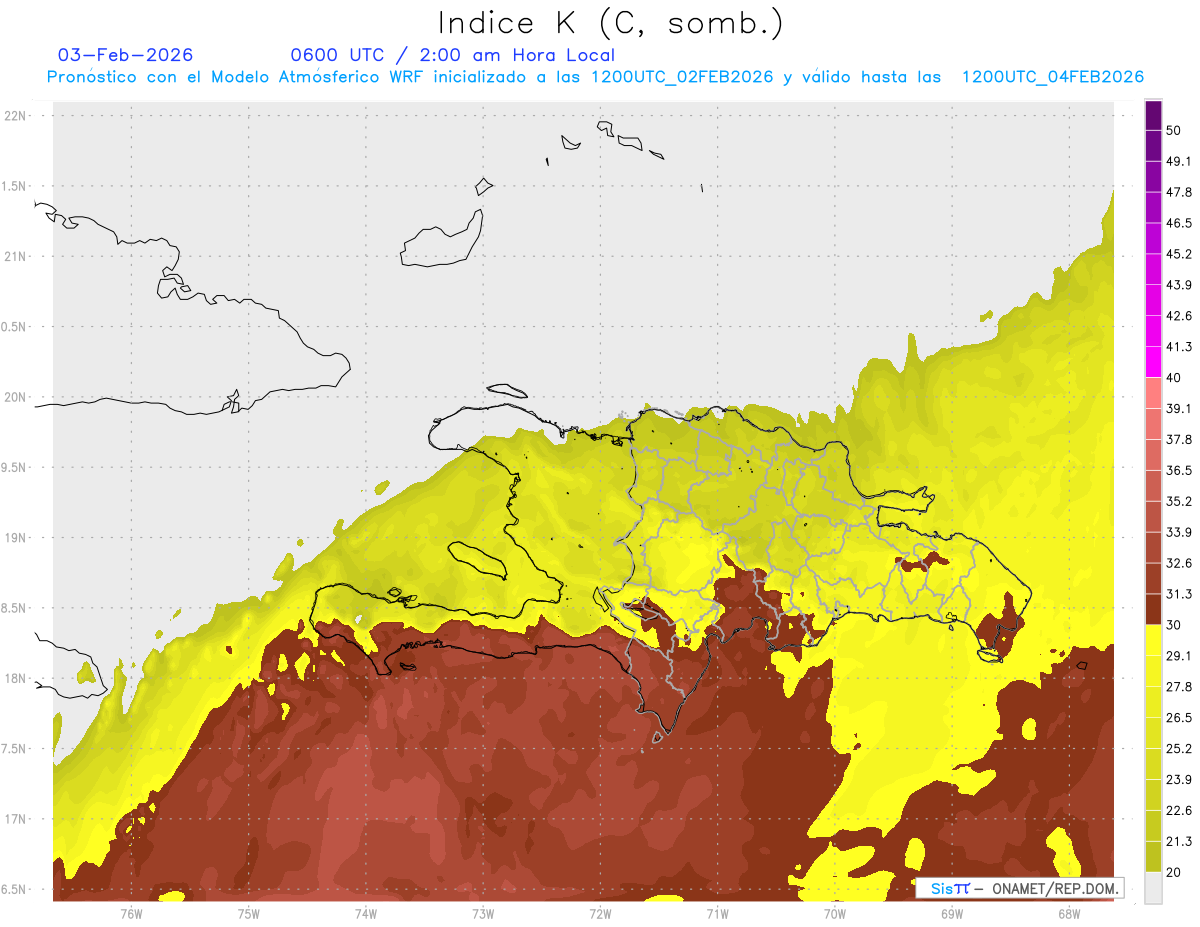Click the '74W' longitude label
The image size is (1200, 927).
tap(366, 913)
